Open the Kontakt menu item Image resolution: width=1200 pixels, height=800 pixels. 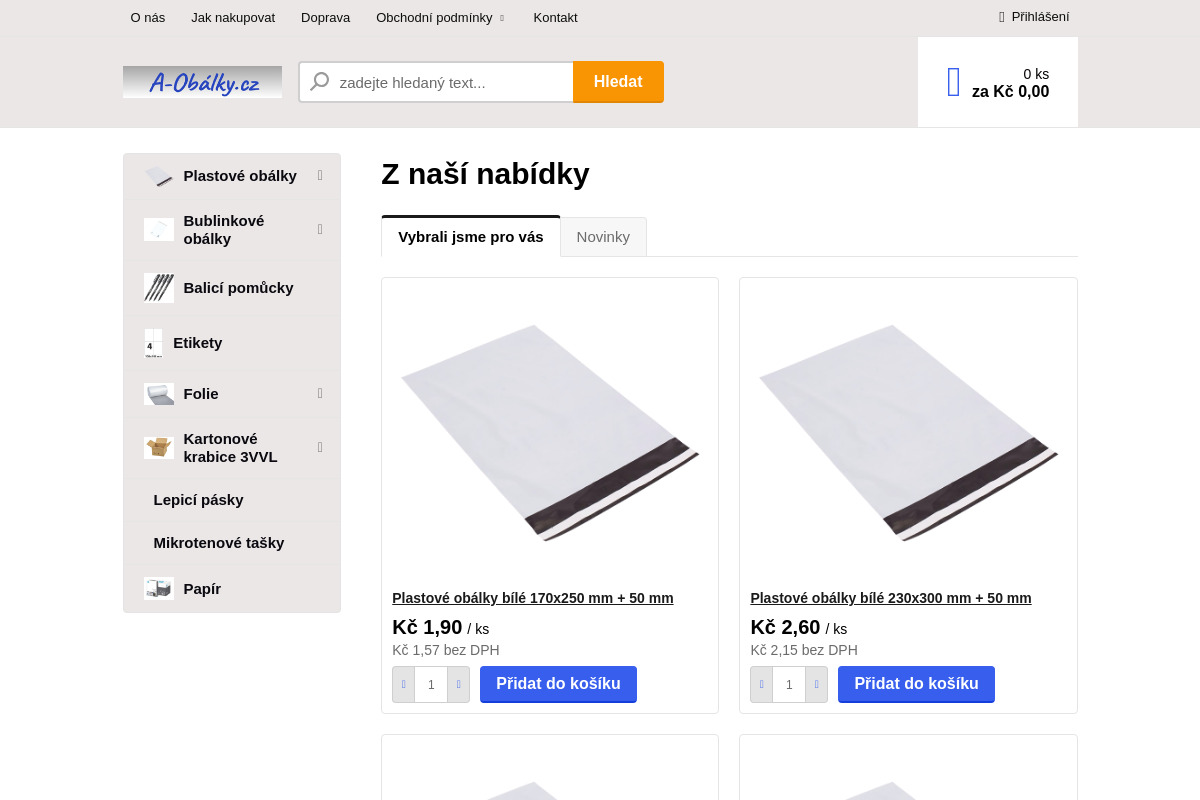tap(555, 17)
